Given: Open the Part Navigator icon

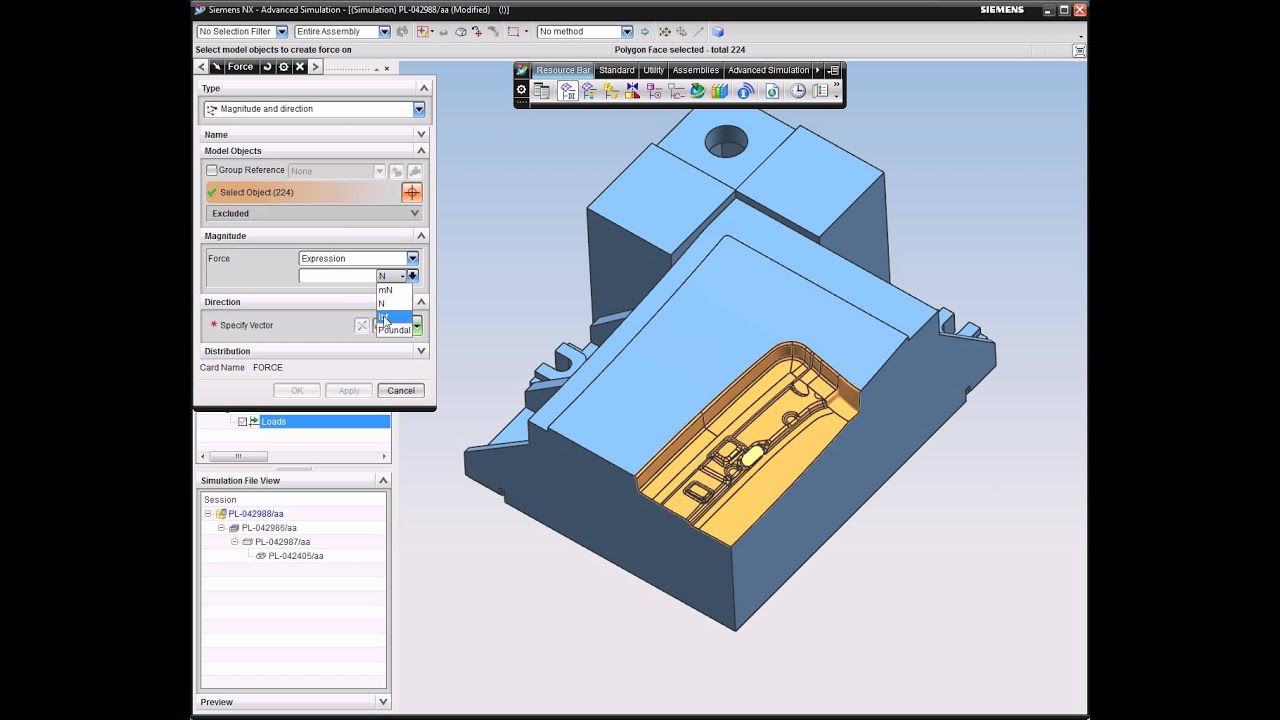Looking at the screenshot, I should 654,91.
